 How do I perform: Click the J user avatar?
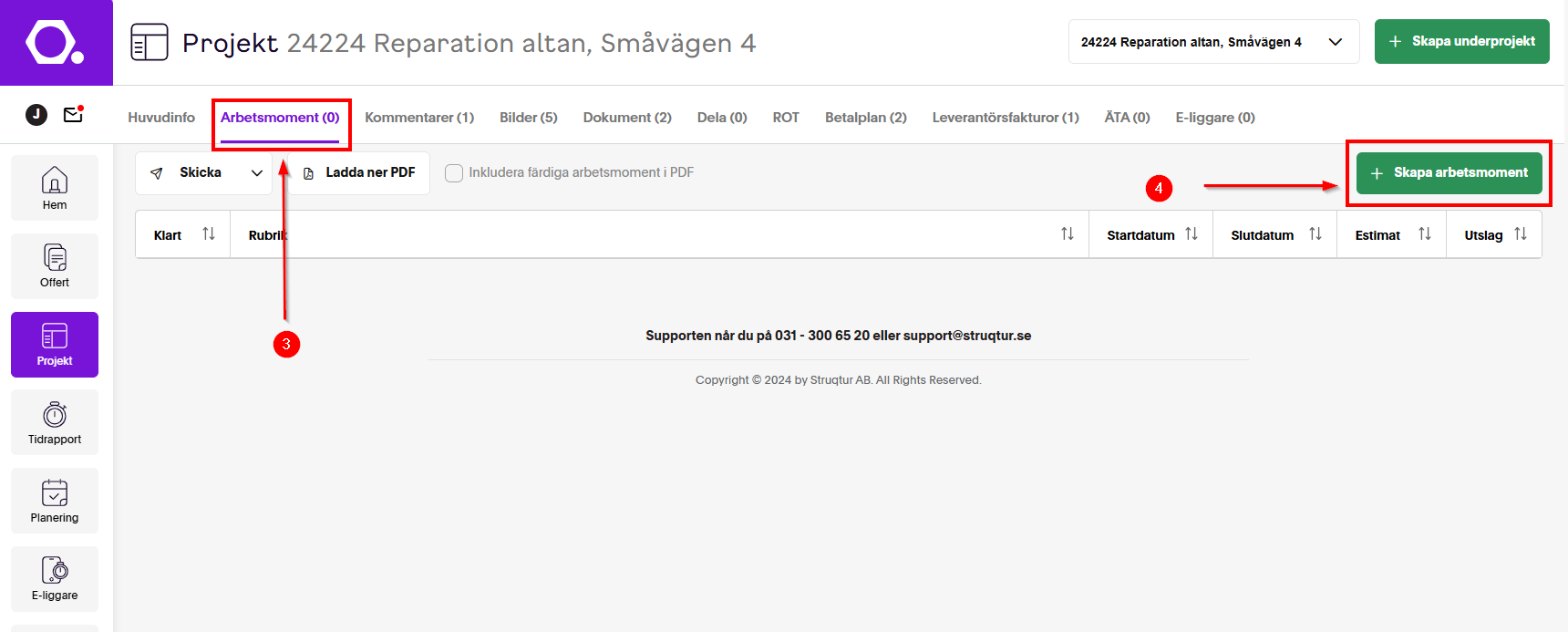coord(36,115)
